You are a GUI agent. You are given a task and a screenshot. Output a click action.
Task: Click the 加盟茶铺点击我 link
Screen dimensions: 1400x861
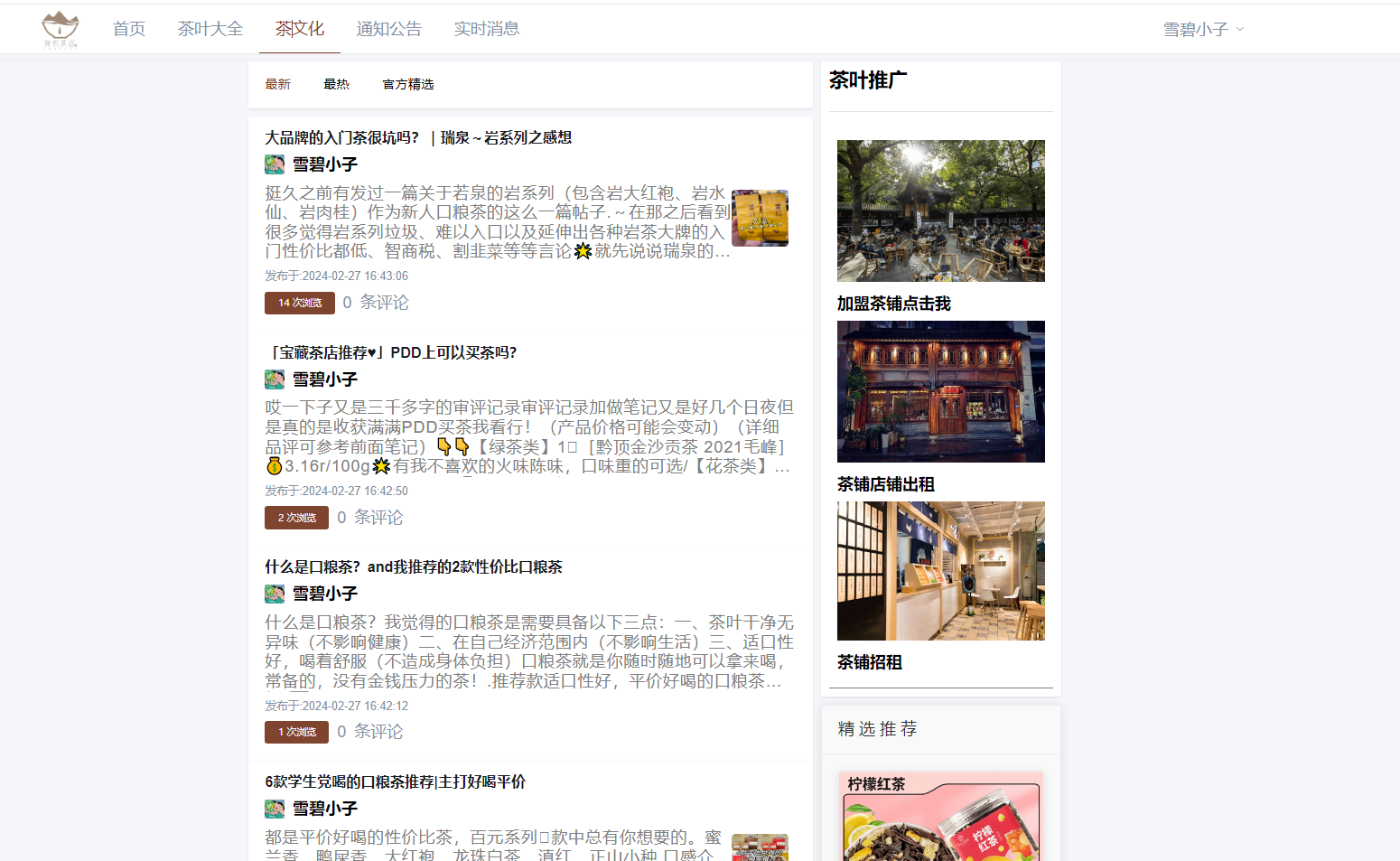pos(894,304)
